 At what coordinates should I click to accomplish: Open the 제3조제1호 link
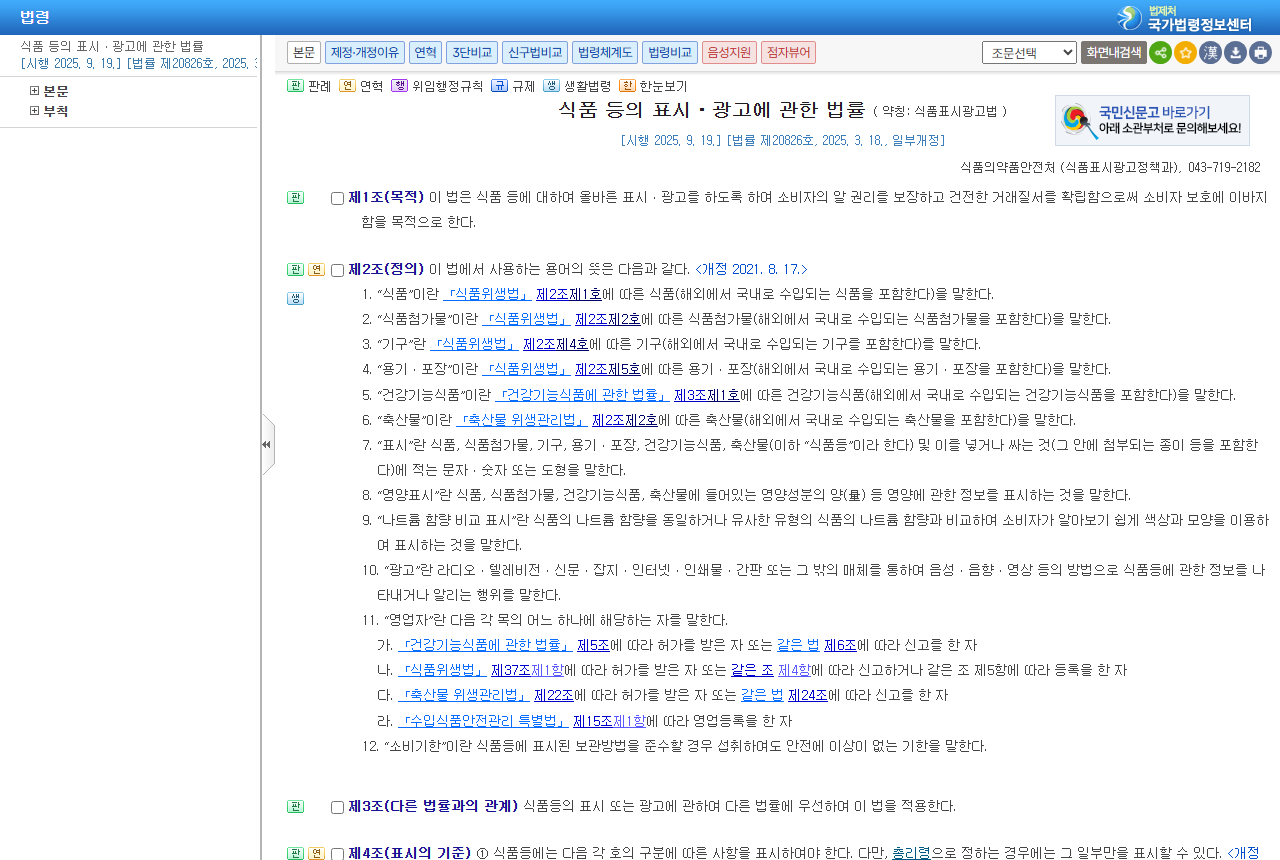(x=707, y=395)
